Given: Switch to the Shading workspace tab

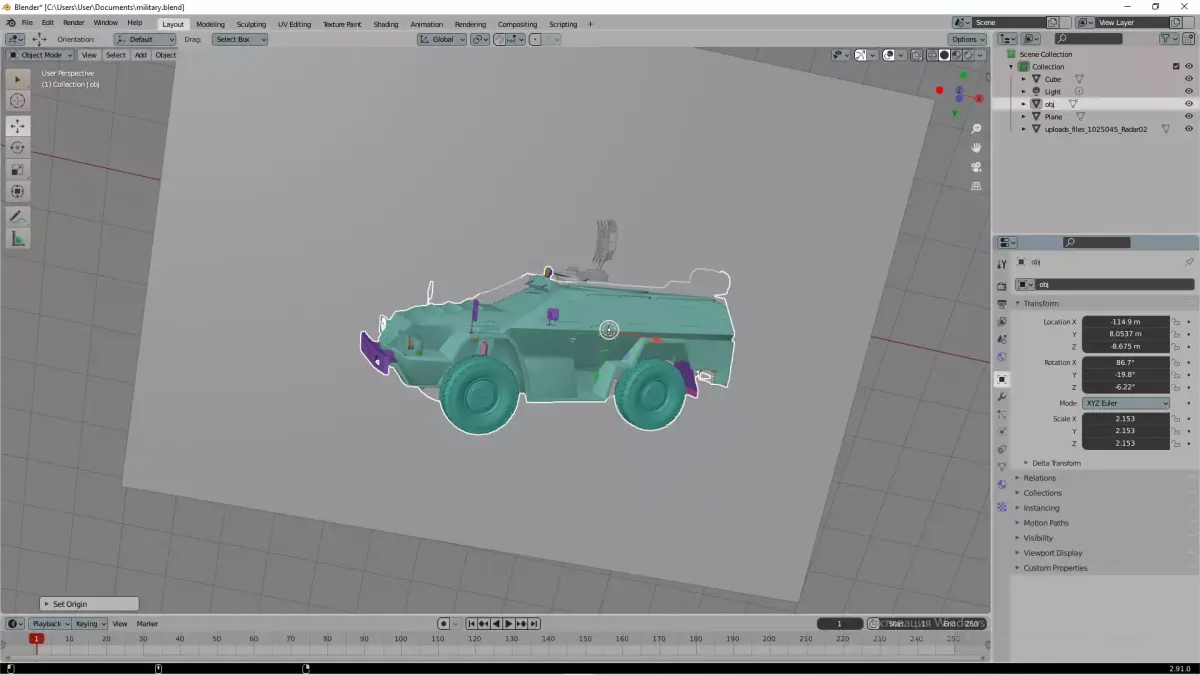Looking at the screenshot, I should tap(385, 24).
